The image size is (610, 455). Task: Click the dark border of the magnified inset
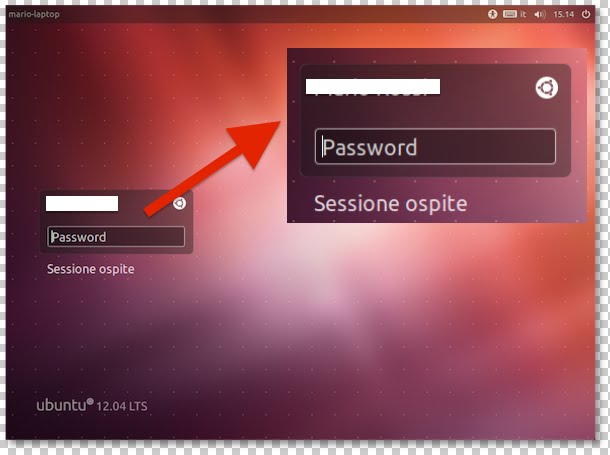click(x=293, y=136)
